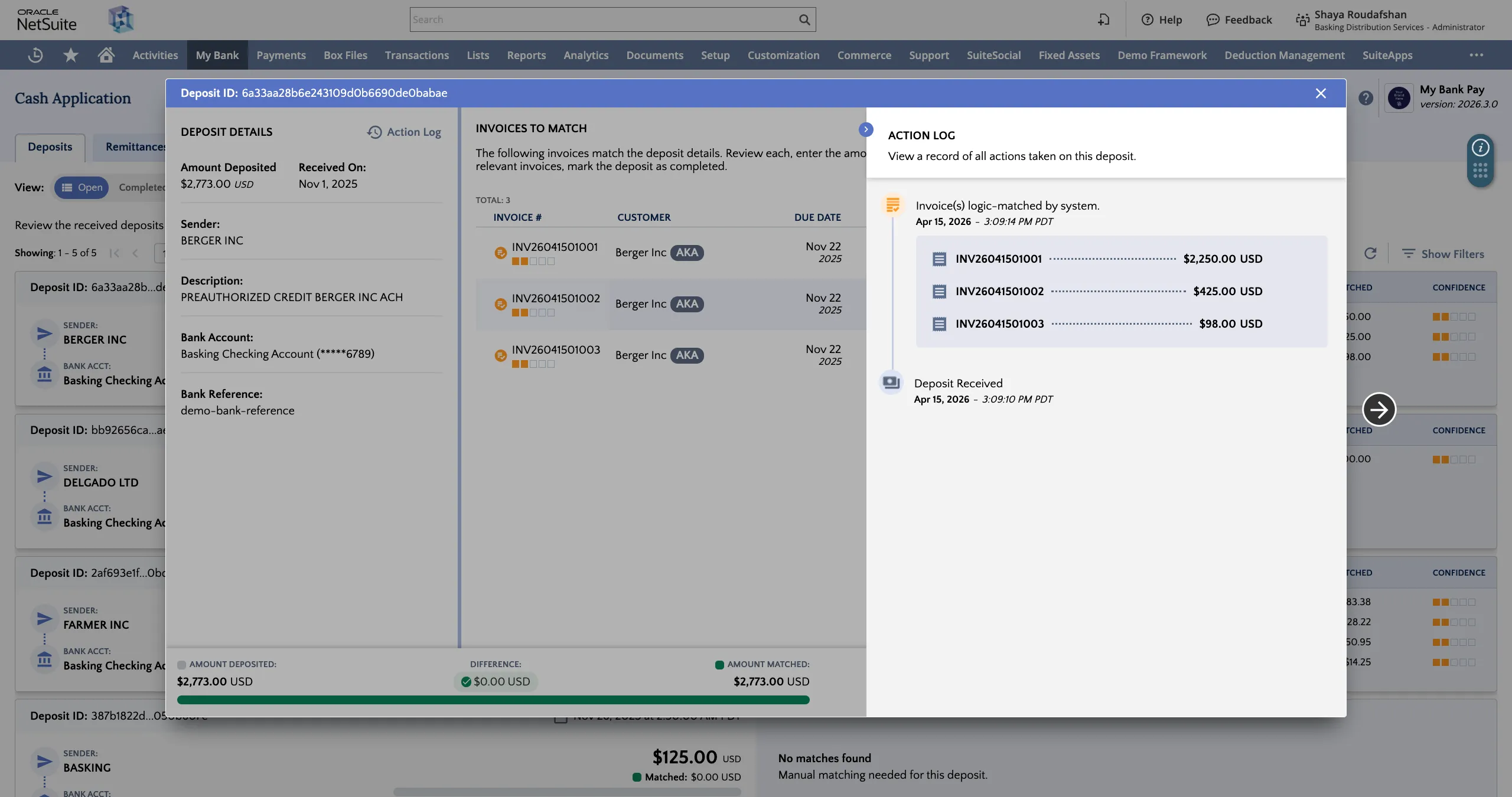1512x797 pixels.
Task: Sort by CUSTOMER column header
Action: coord(644,217)
